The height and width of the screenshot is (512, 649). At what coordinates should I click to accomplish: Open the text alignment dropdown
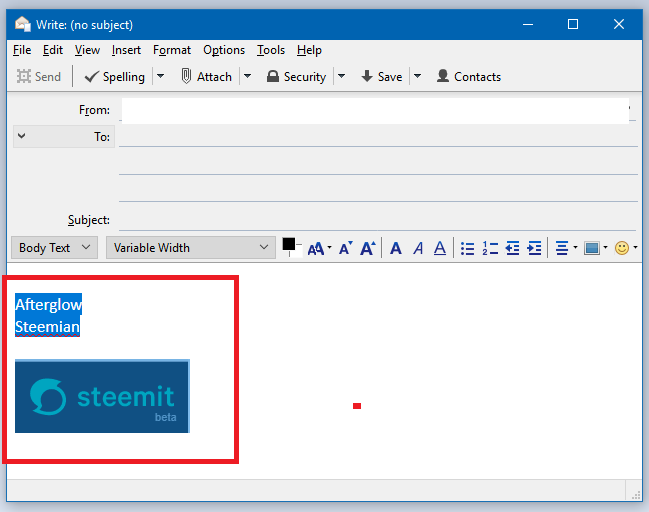(x=566, y=248)
